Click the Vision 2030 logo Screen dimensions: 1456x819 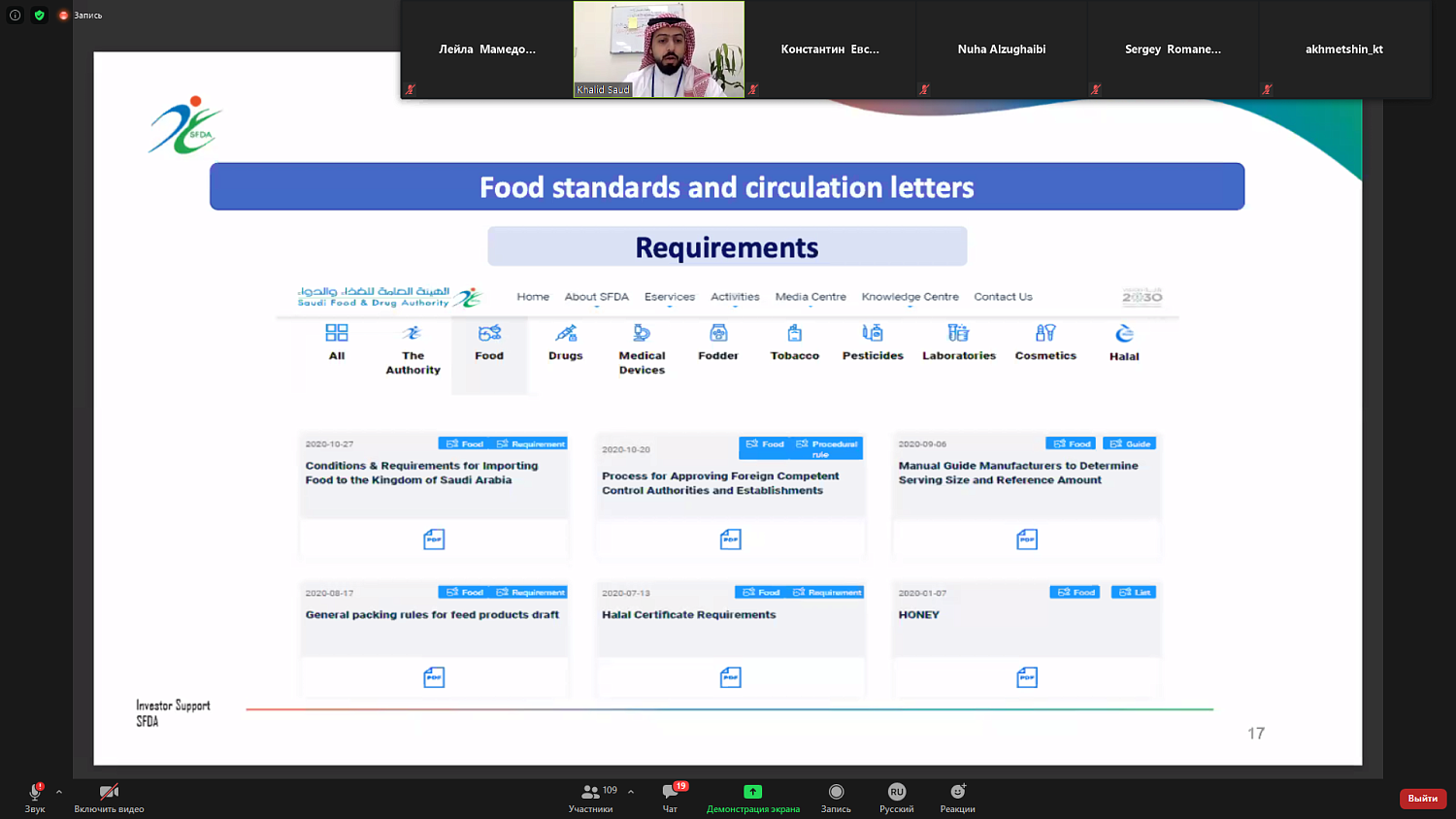click(1142, 297)
